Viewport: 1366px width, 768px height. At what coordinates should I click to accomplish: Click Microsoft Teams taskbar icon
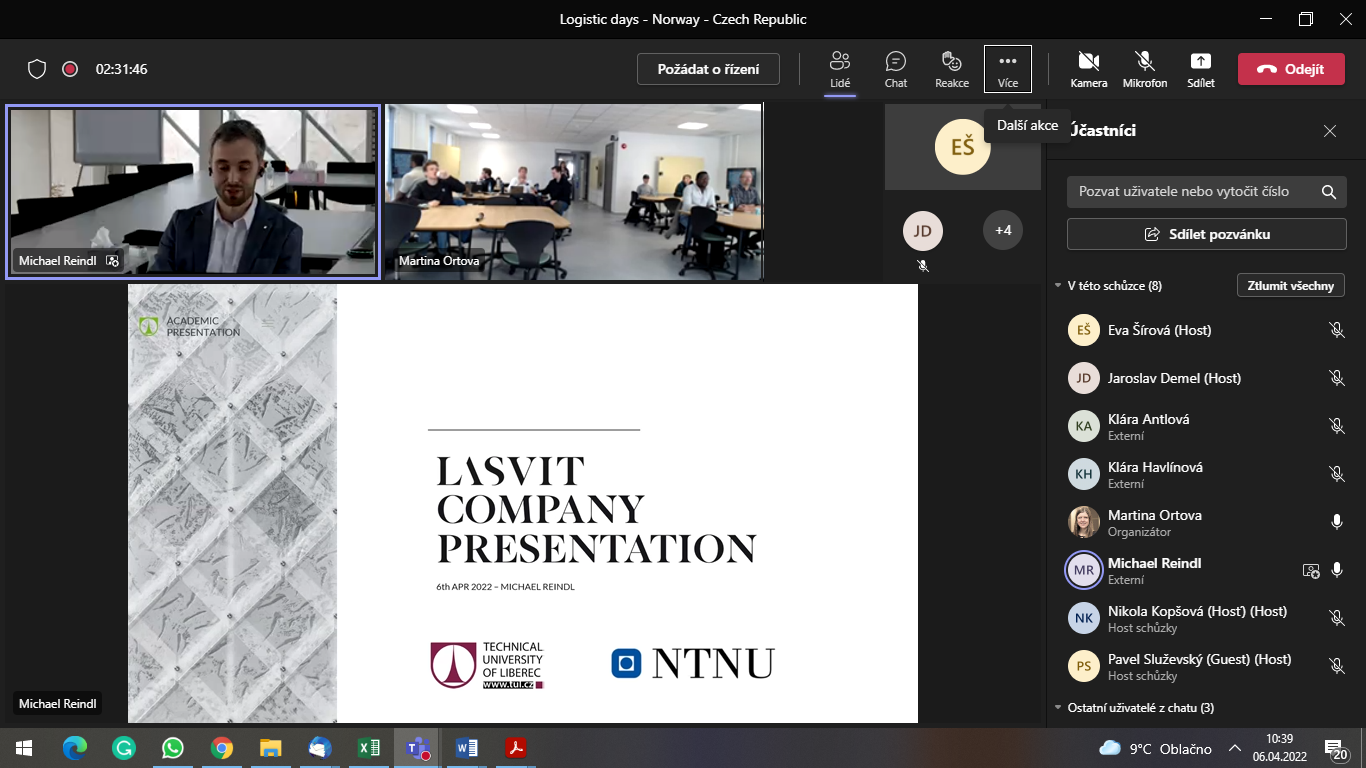(x=417, y=748)
